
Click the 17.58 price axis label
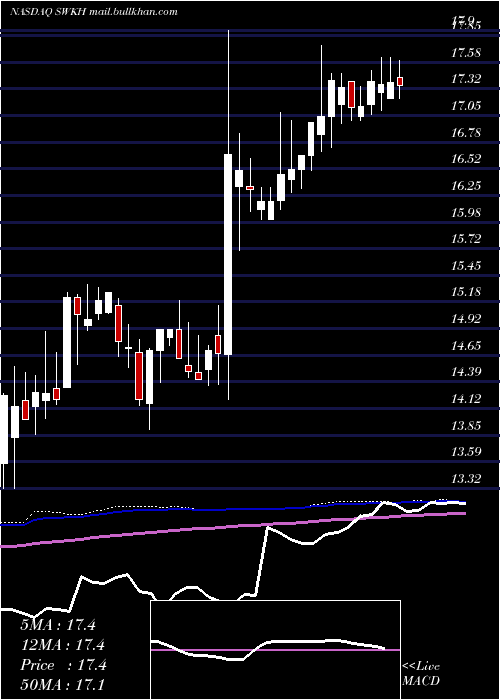tap(467, 53)
